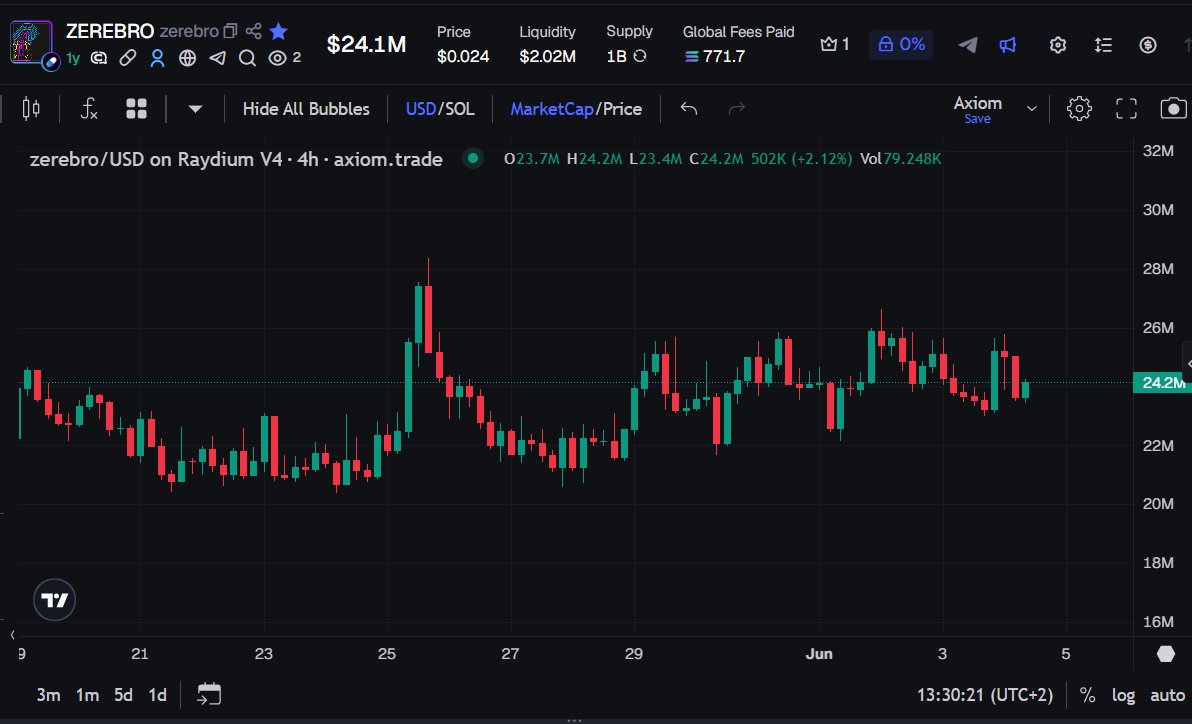Click the gray paper plane icon

[x=967, y=45]
